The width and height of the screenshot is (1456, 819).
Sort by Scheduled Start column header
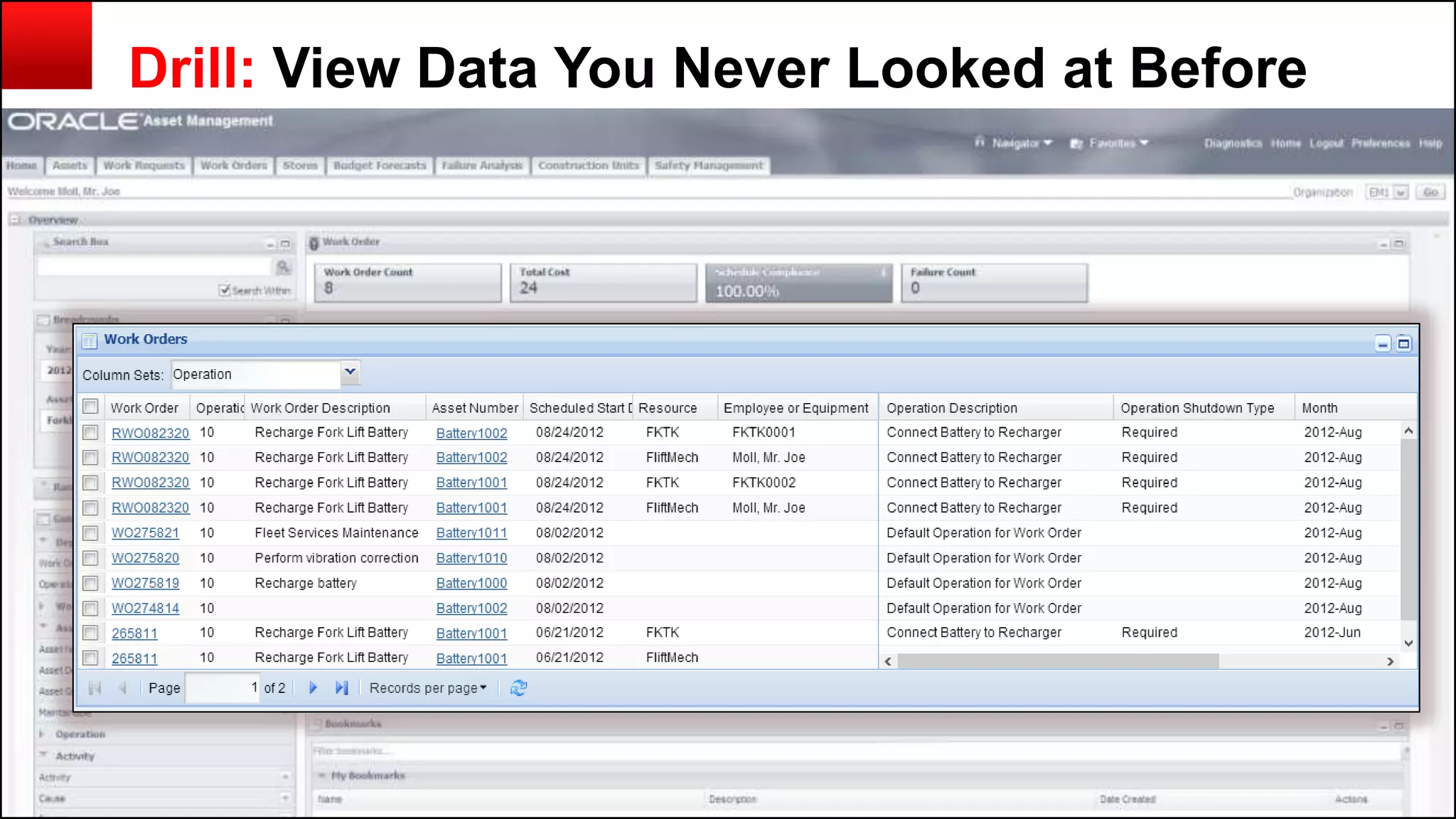pyautogui.click(x=578, y=407)
